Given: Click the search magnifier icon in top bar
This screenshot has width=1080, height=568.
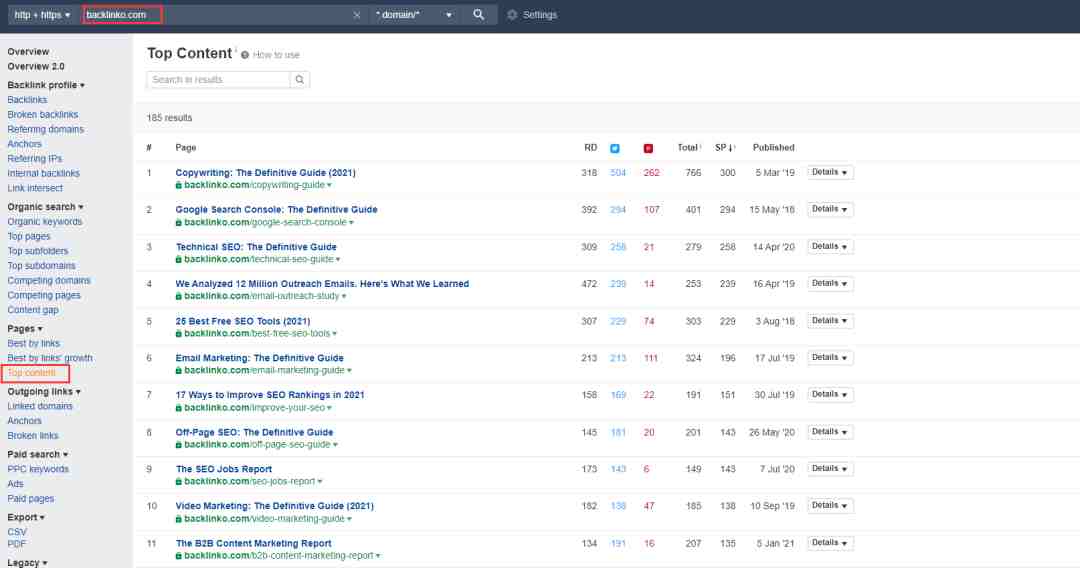Looking at the screenshot, I should 478,14.
